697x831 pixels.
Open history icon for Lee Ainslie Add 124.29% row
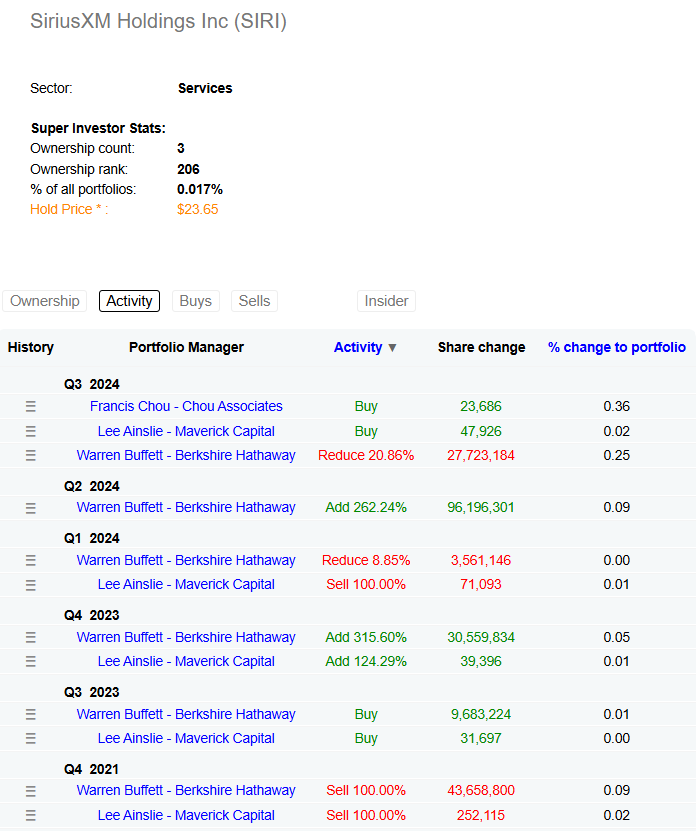click(x=31, y=661)
